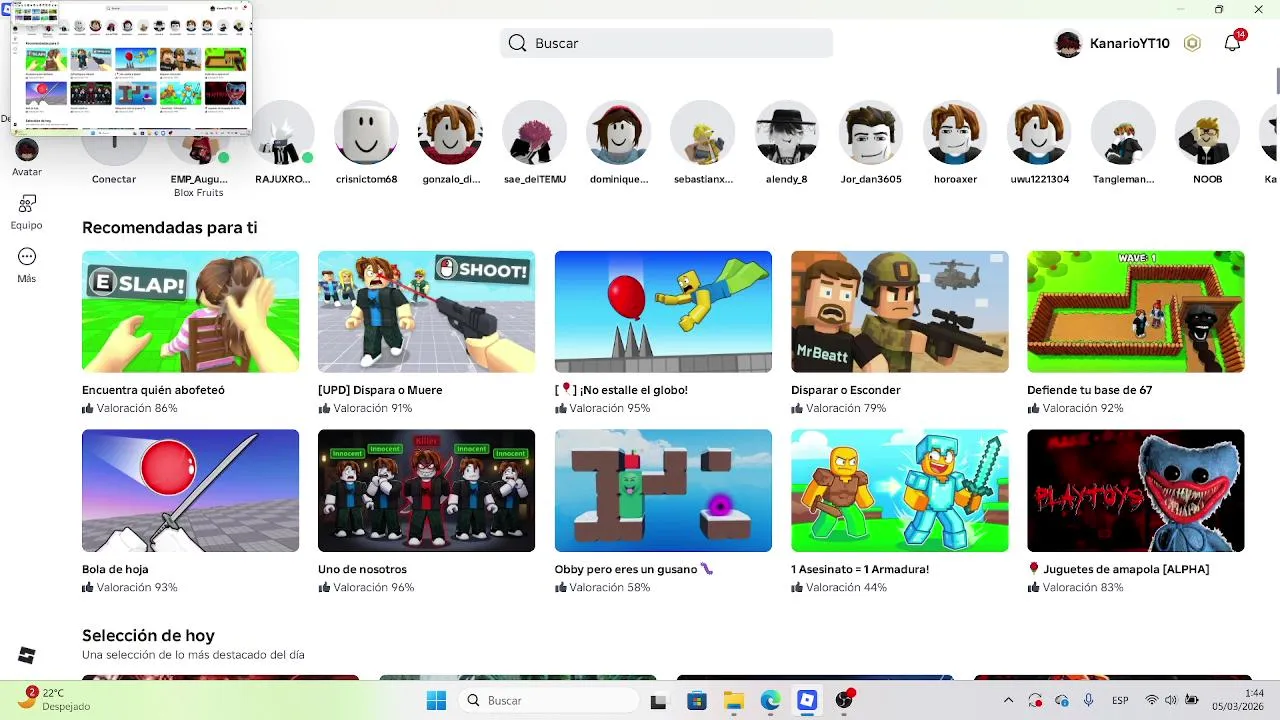This screenshot has height=720, width=1280.
Task: Open ¡No estalle el globo! thumbnail
Action: point(663,312)
